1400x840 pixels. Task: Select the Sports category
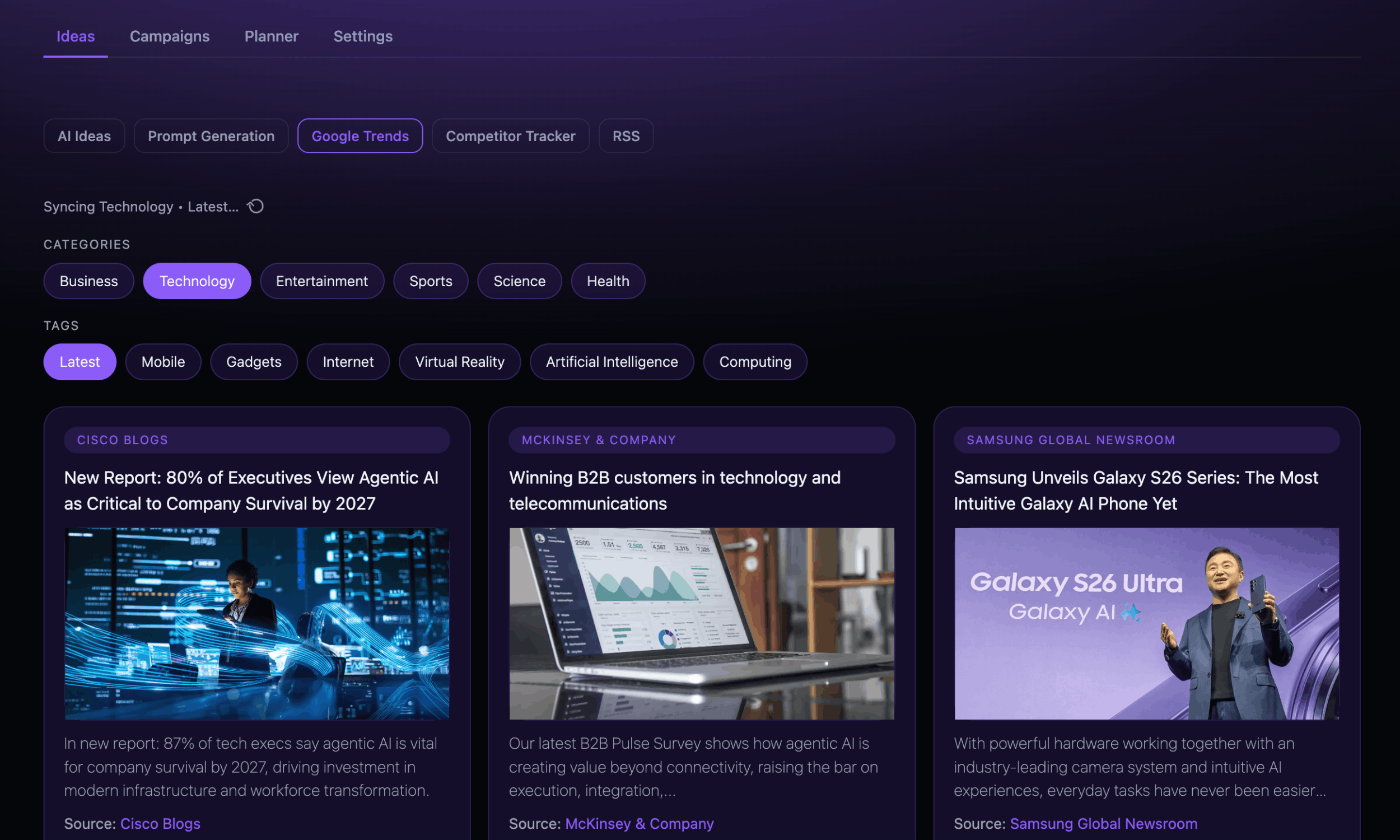431,281
